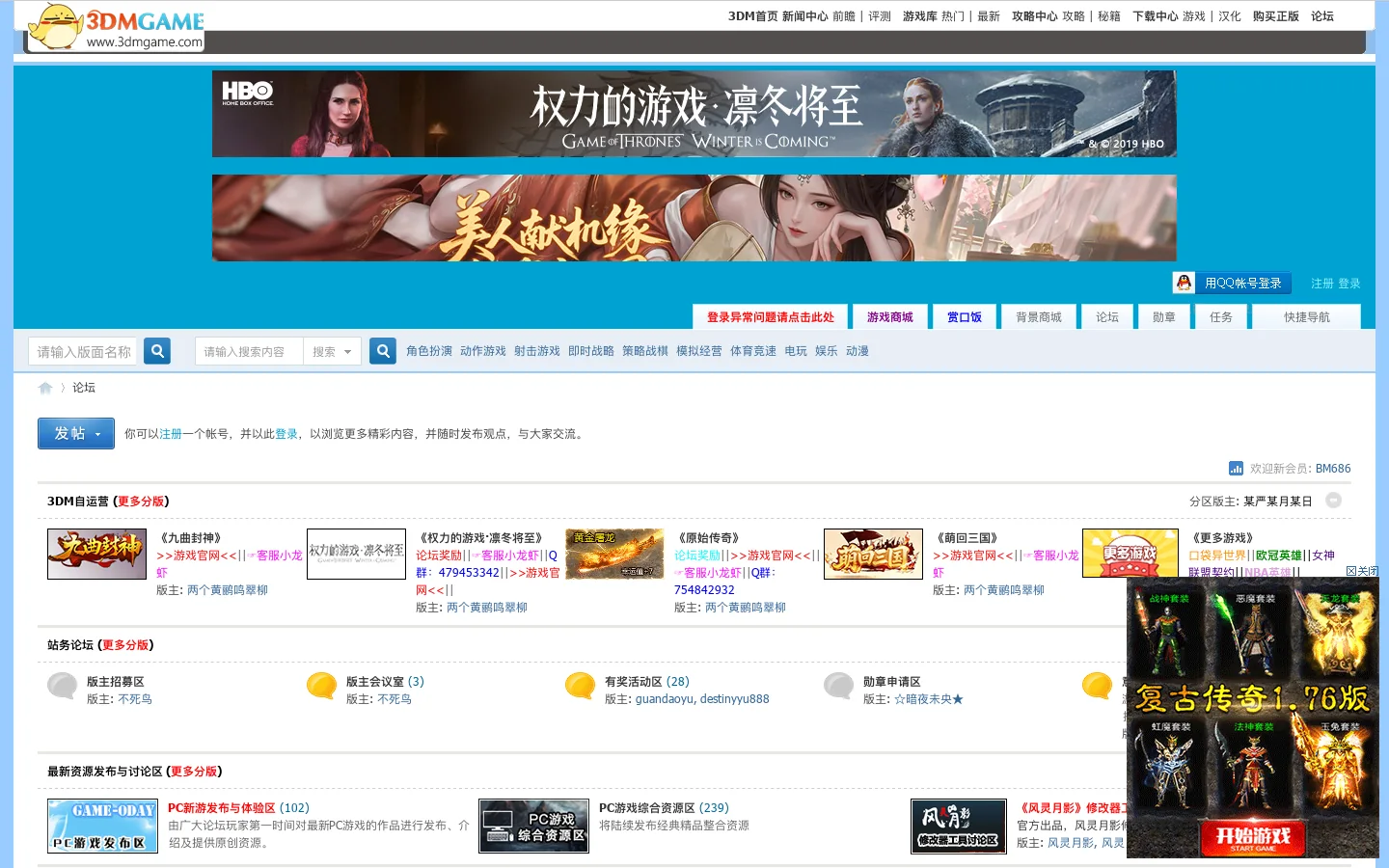The height and width of the screenshot is (868, 1389).
Task: Select the 策略战棋 category link
Action: pos(645,351)
